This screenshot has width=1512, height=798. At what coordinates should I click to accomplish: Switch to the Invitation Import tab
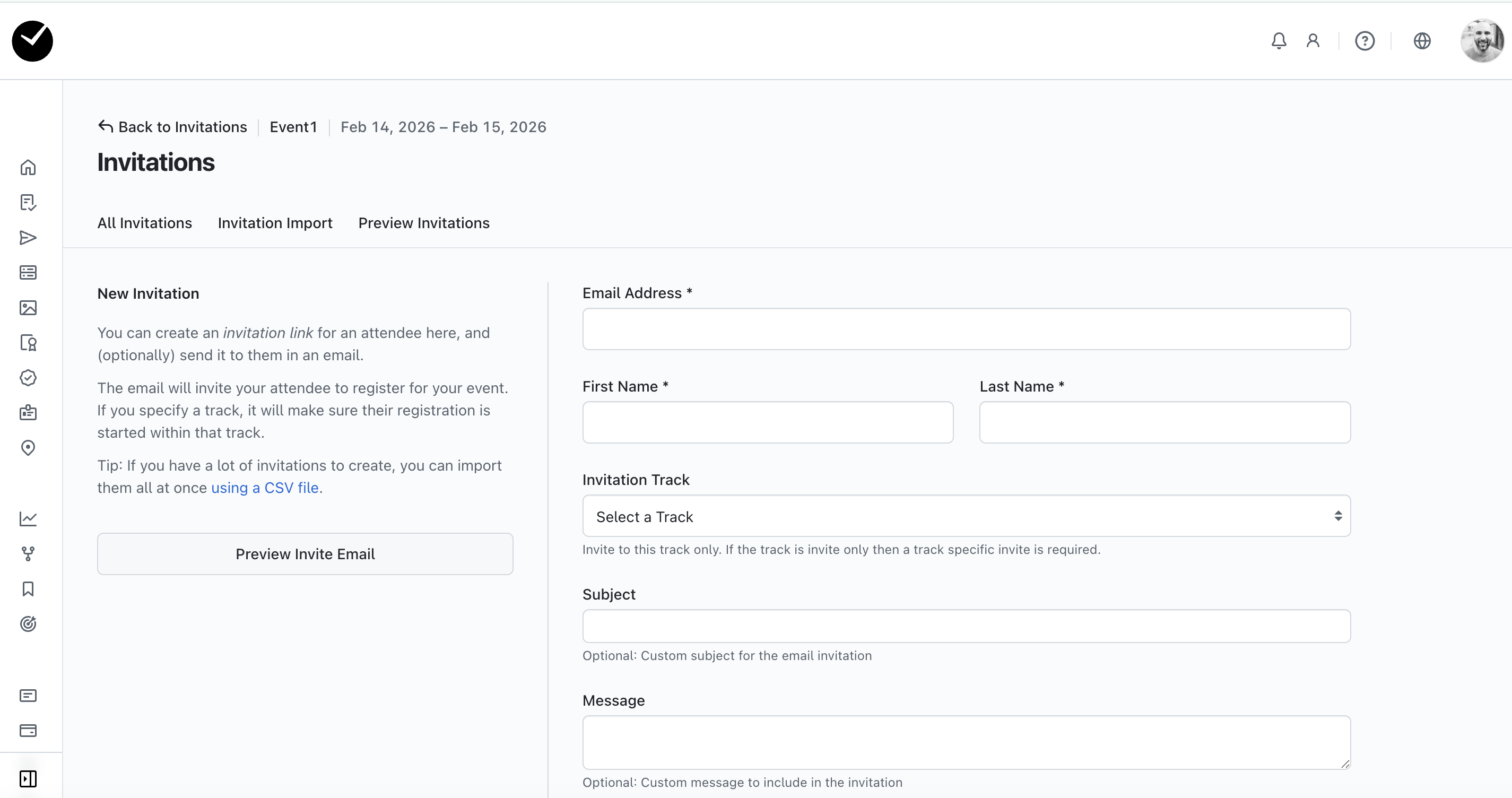coord(275,223)
